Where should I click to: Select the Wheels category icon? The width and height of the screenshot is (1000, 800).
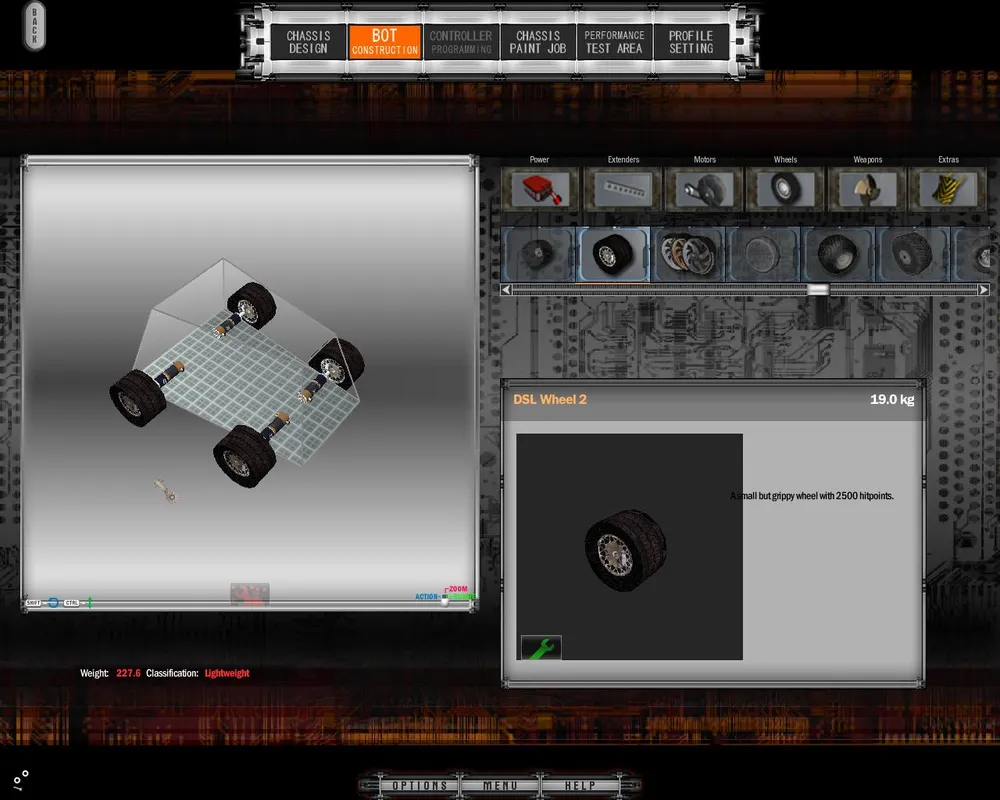click(785, 189)
